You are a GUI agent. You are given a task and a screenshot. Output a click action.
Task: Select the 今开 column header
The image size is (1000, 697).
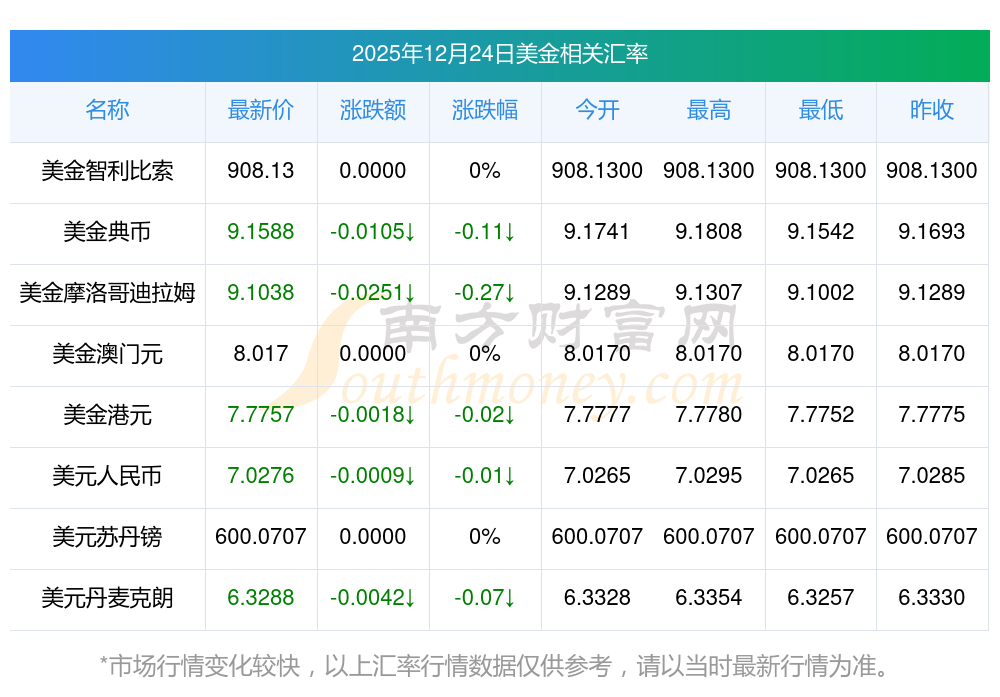tap(597, 110)
